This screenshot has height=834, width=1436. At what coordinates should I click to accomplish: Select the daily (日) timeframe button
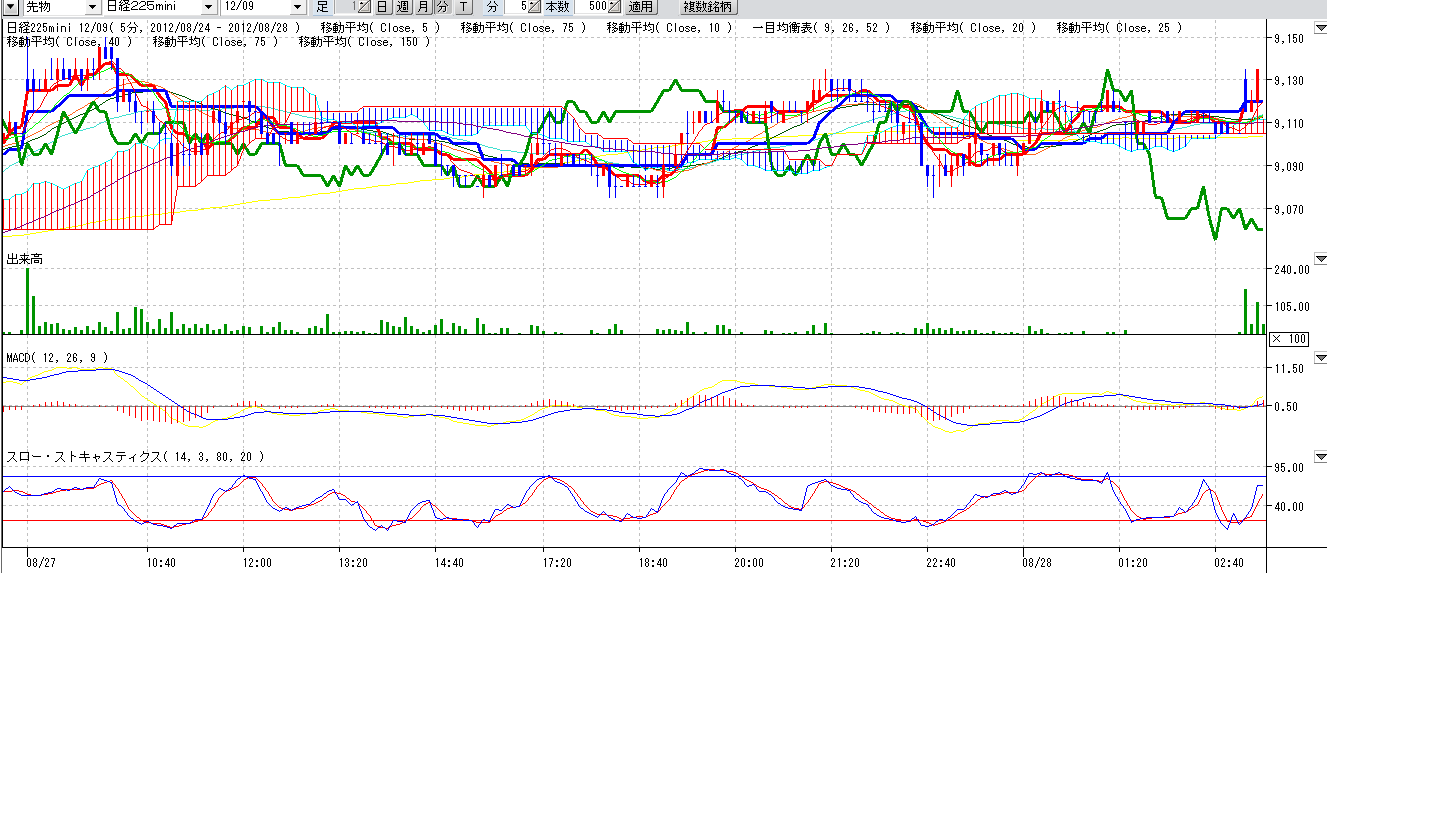(382, 7)
